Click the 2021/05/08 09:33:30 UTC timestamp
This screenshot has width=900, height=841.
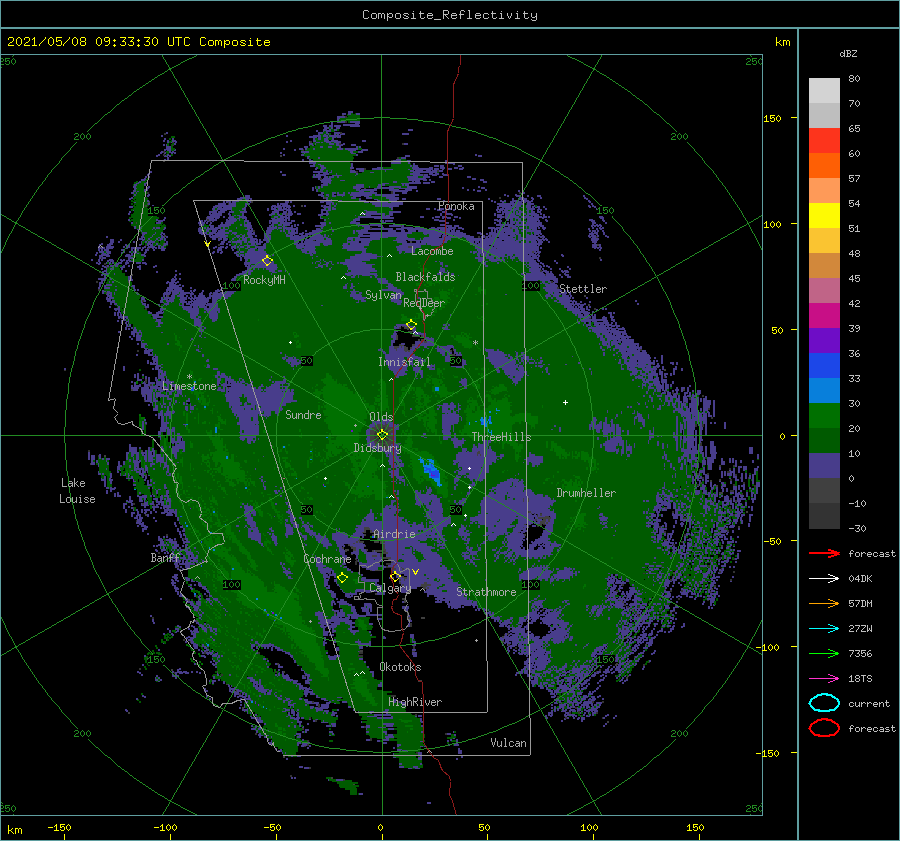pyautogui.click(x=138, y=42)
